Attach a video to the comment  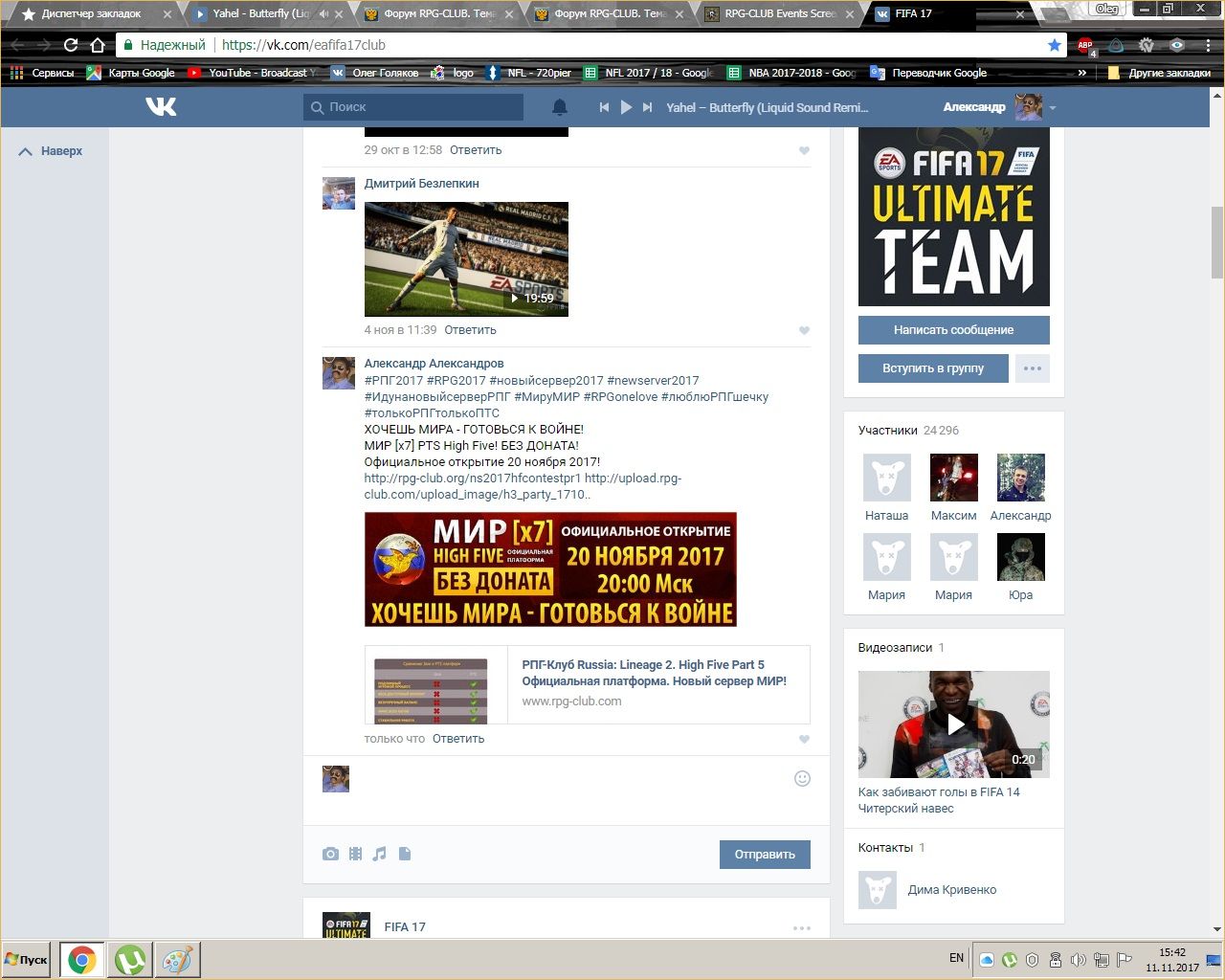coord(355,854)
